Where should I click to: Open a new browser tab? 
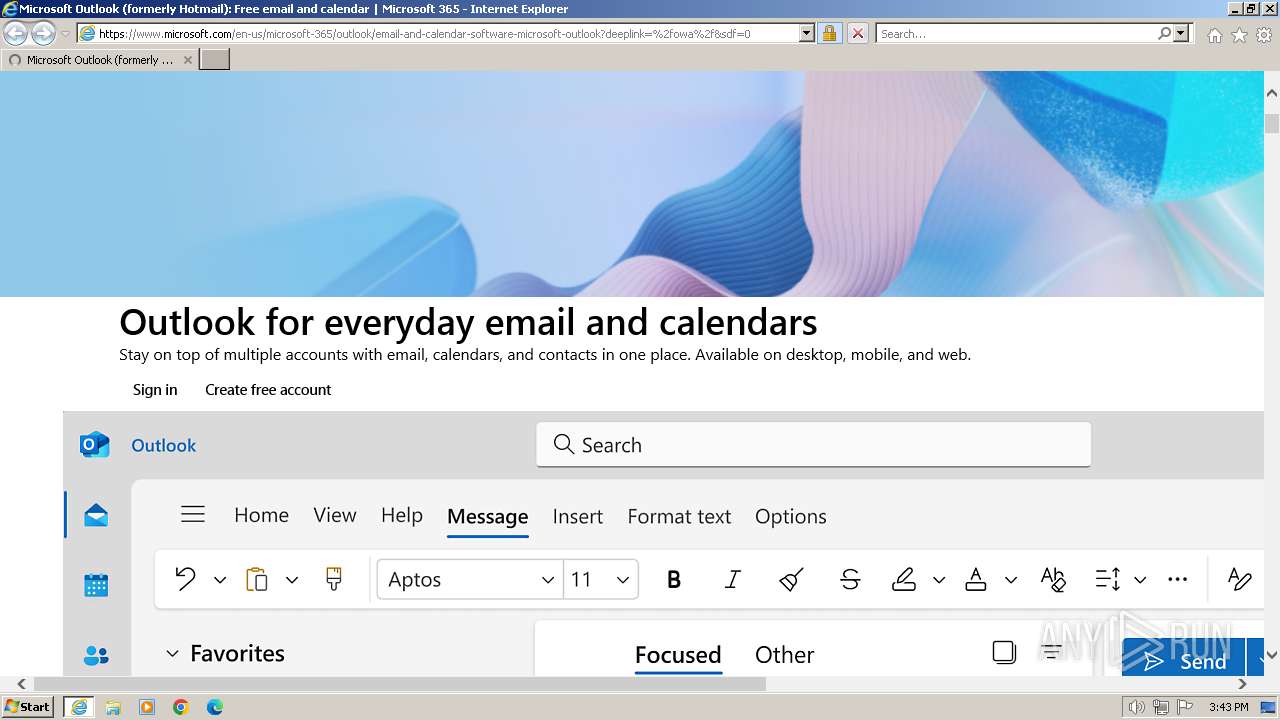(x=215, y=60)
